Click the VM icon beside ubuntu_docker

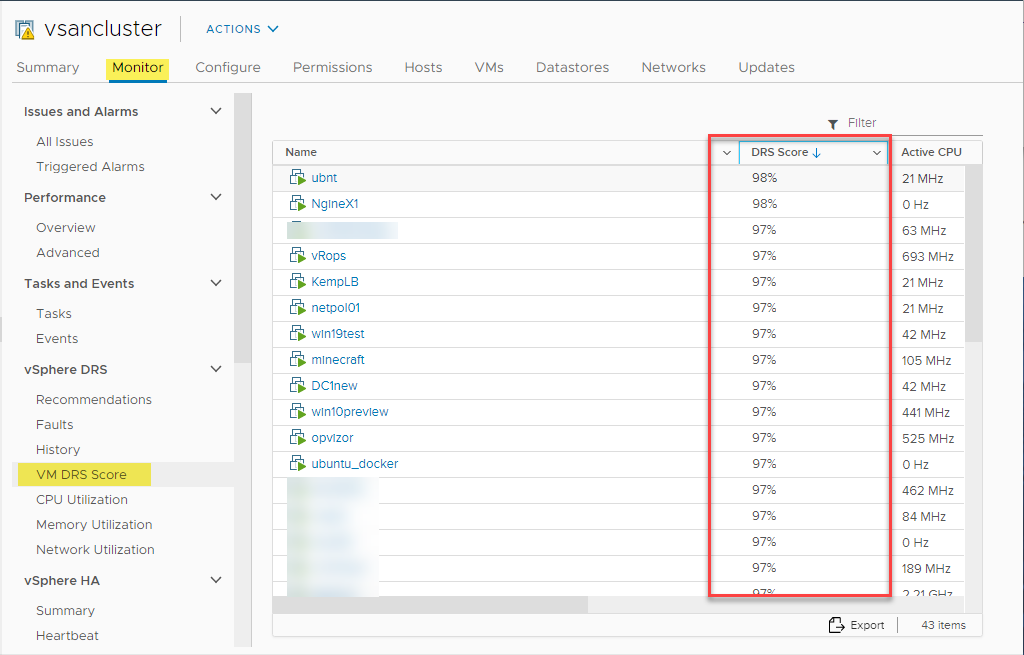pos(297,464)
